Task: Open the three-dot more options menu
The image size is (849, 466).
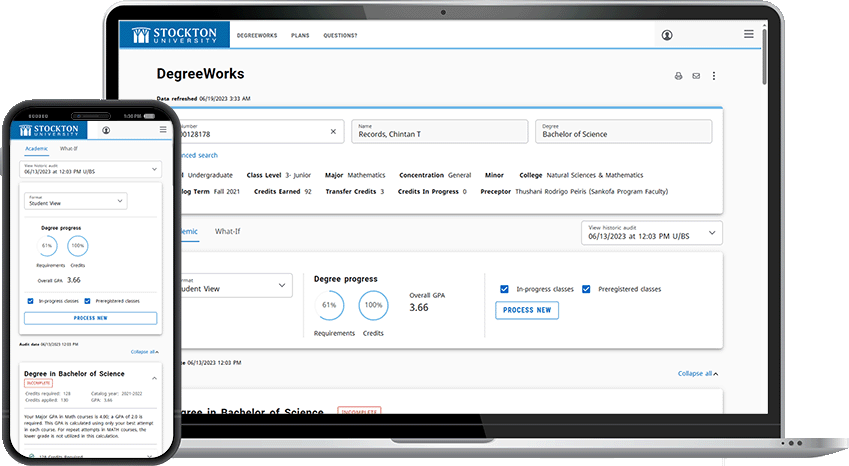Action: pos(714,76)
